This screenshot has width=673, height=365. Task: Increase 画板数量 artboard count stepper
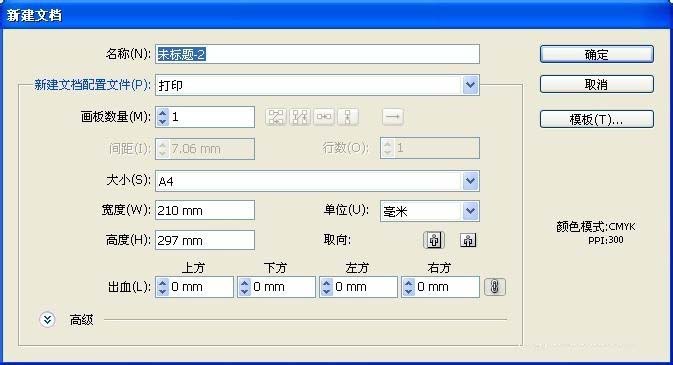click(x=163, y=113)
